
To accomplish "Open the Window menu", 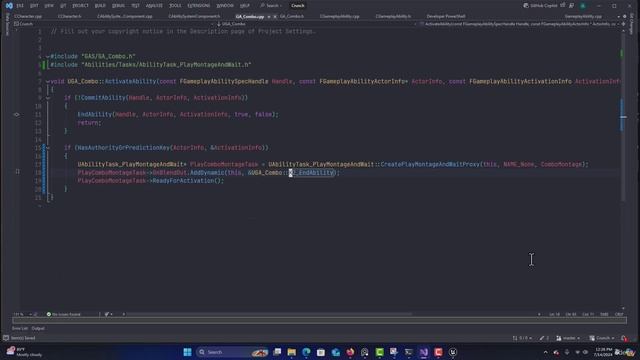I will pos(225,6).
